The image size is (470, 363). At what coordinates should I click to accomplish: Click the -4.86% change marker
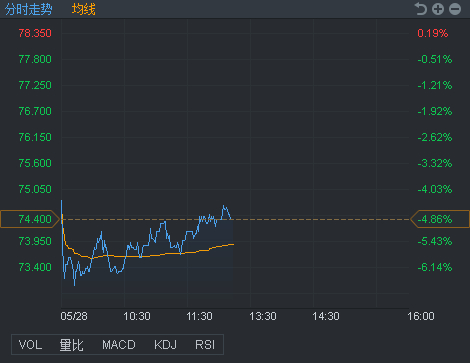(440, 219)
